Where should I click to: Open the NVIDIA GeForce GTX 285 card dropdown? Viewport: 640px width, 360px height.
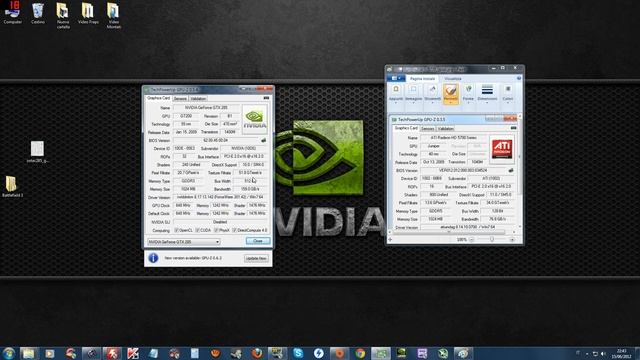(x=184, y=242)
